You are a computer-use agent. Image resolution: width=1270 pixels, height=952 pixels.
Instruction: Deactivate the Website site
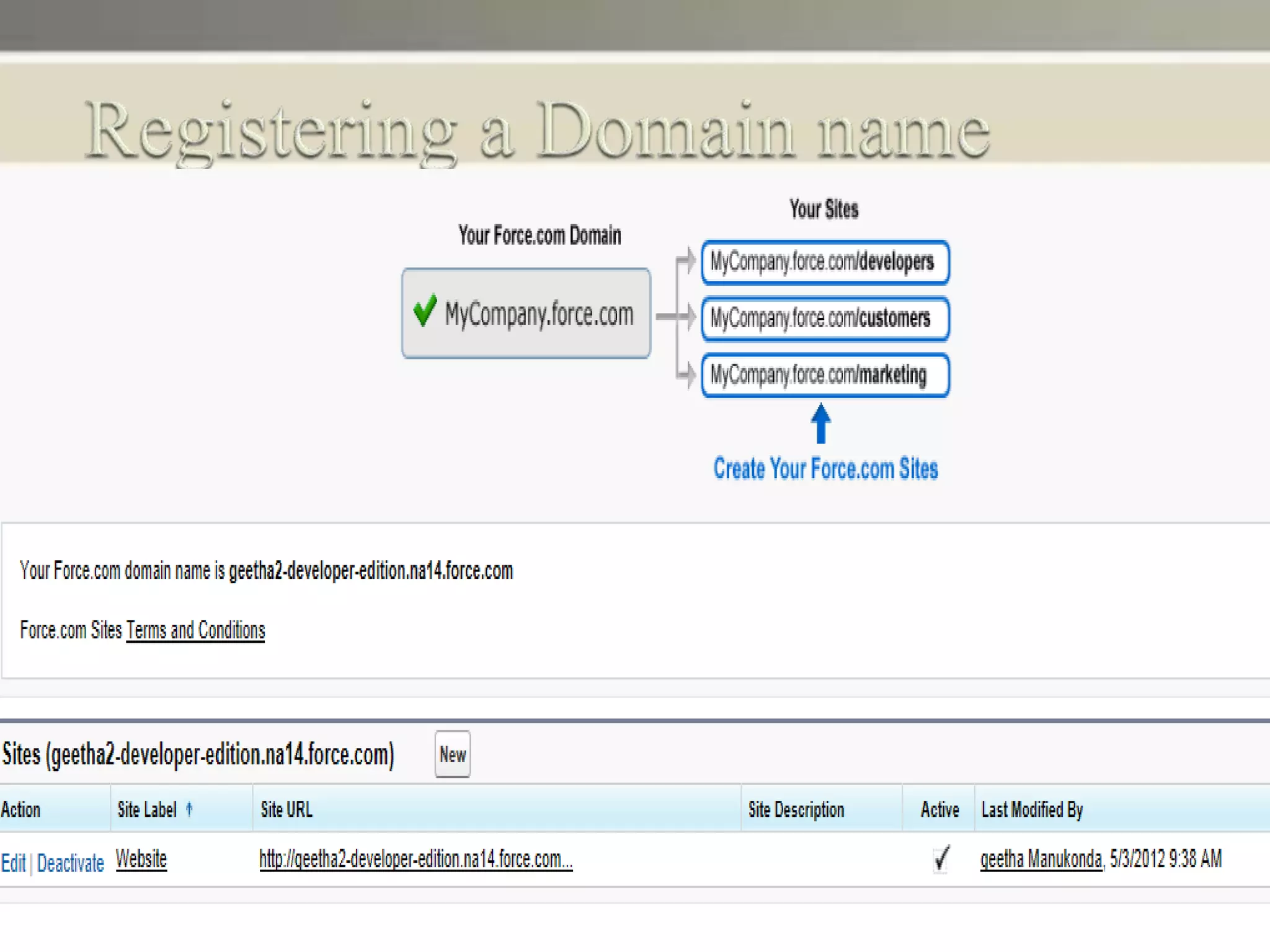pyautogui.click(x=70, y=863)
